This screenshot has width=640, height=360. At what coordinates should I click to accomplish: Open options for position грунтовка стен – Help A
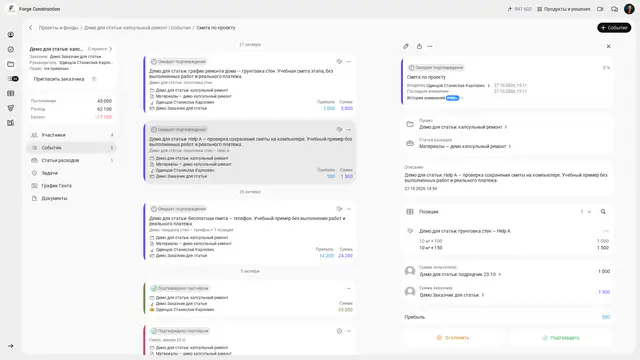click(x=606, y=231)
